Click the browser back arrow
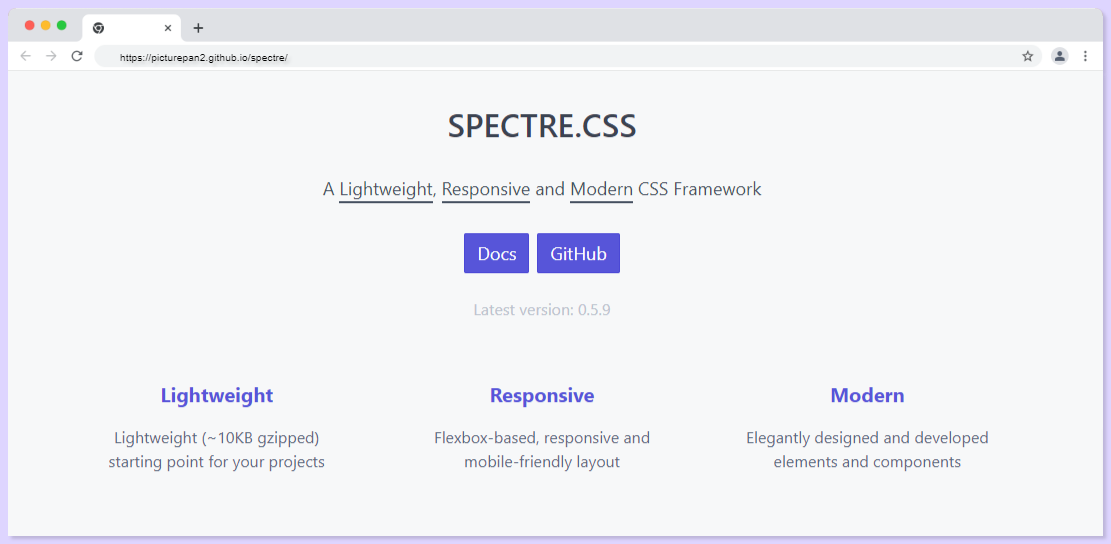 pos(26,56)
